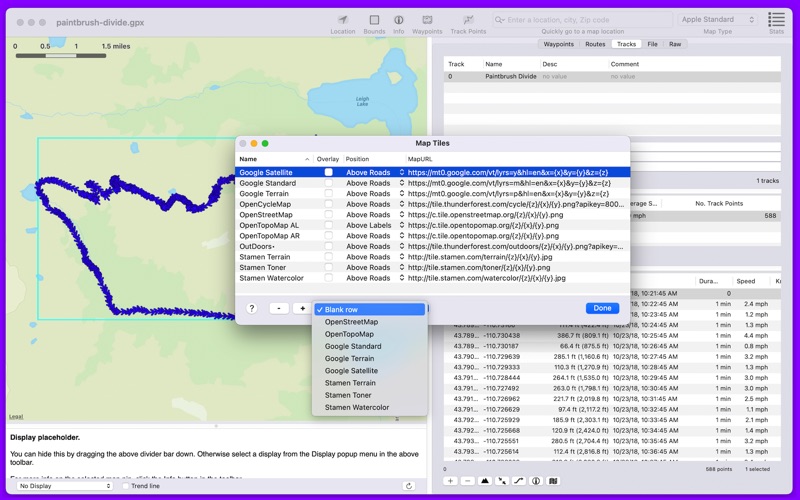800x500 pixels.
Task: Open the No Display popup menu
Action: coord(65,486)
